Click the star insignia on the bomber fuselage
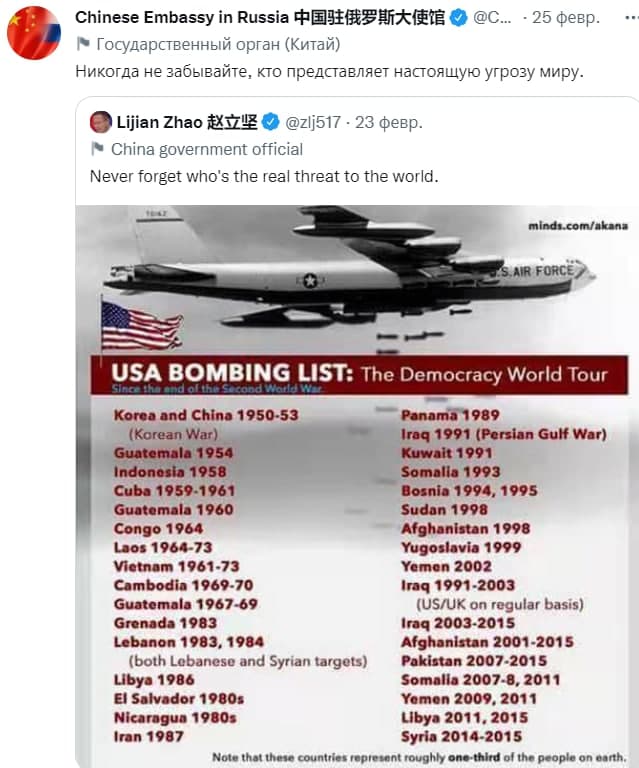The width and height of the screenshot is (639, 768). pos(310,280)
